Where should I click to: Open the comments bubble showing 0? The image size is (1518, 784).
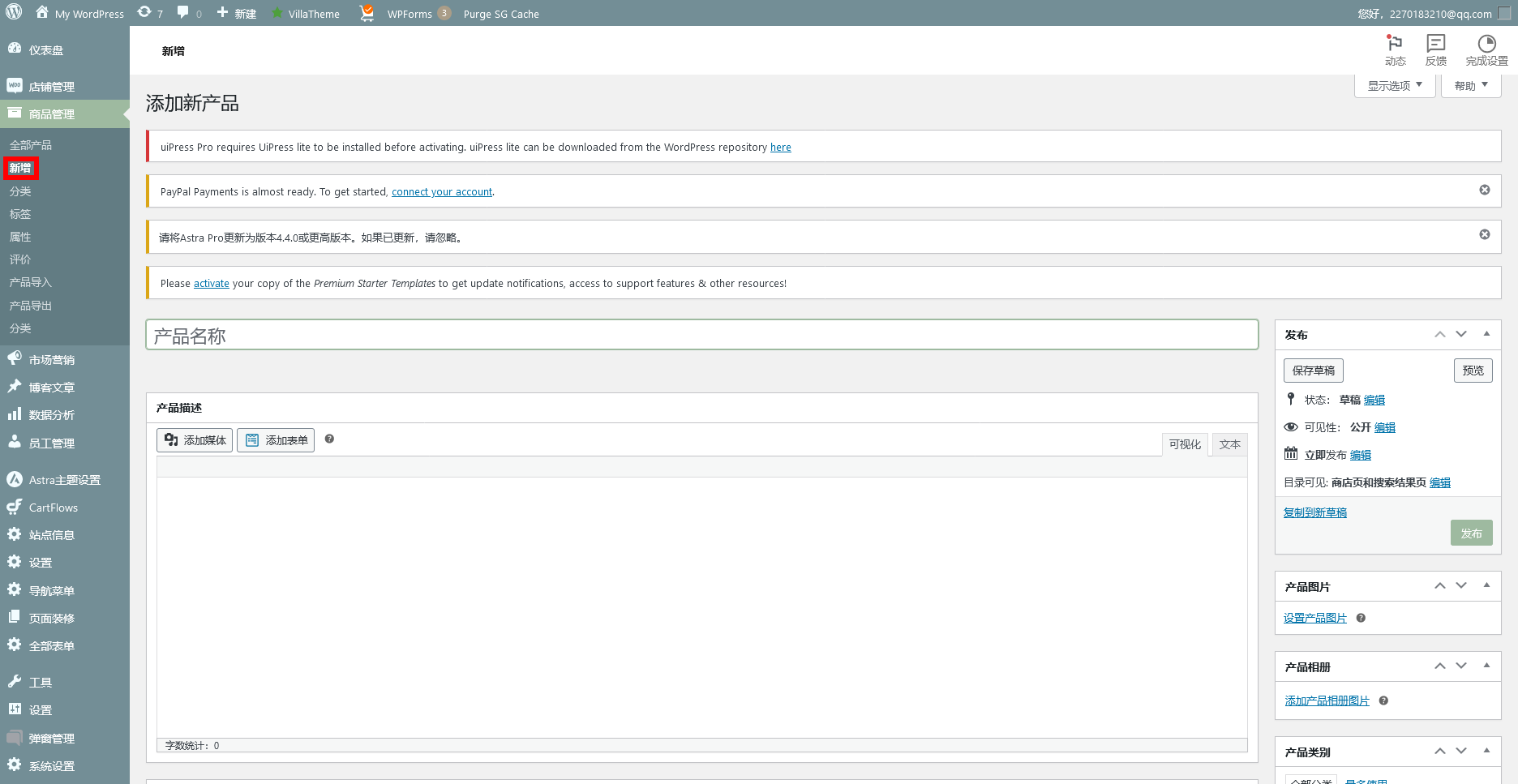[189, 14]
